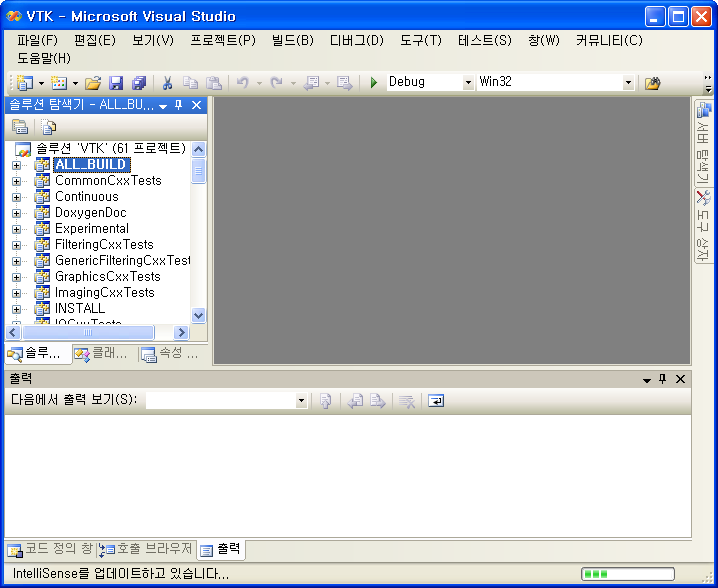Select the ImagingCxxTests project
The width and height of the screenshot is (718, 588).
(x=104, y=293)
